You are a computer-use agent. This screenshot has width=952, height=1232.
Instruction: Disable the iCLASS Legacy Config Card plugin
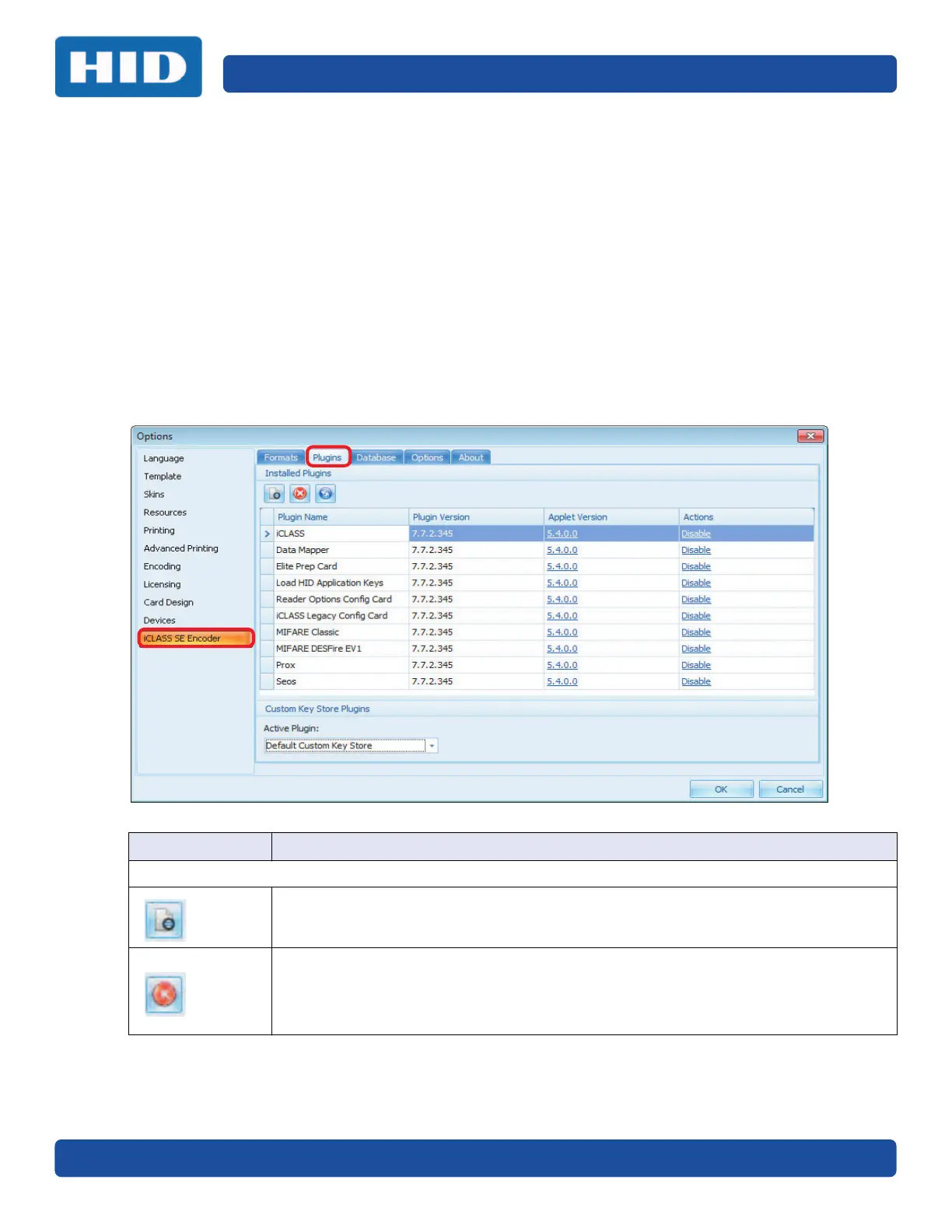pyautogui.click(x=696, y=616)
